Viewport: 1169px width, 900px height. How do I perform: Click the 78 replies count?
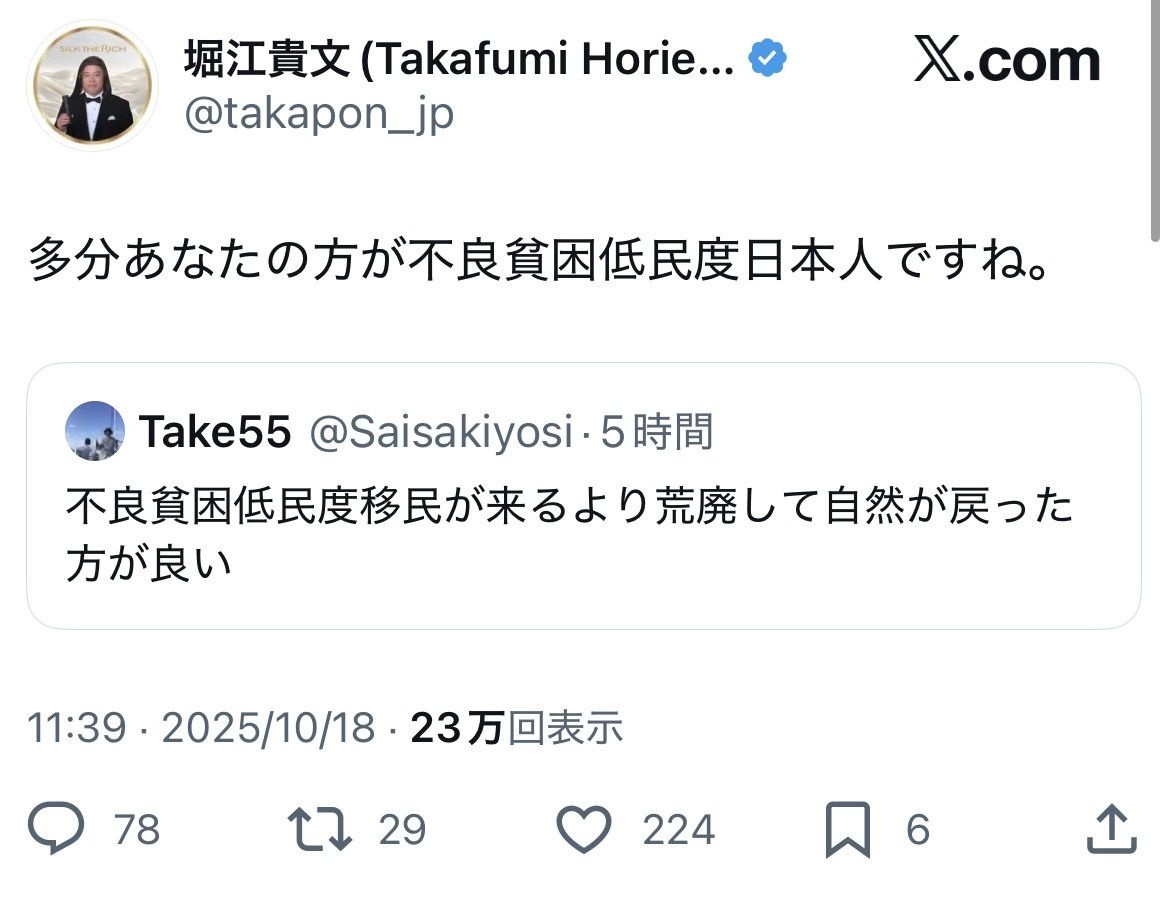pos(137,830)
